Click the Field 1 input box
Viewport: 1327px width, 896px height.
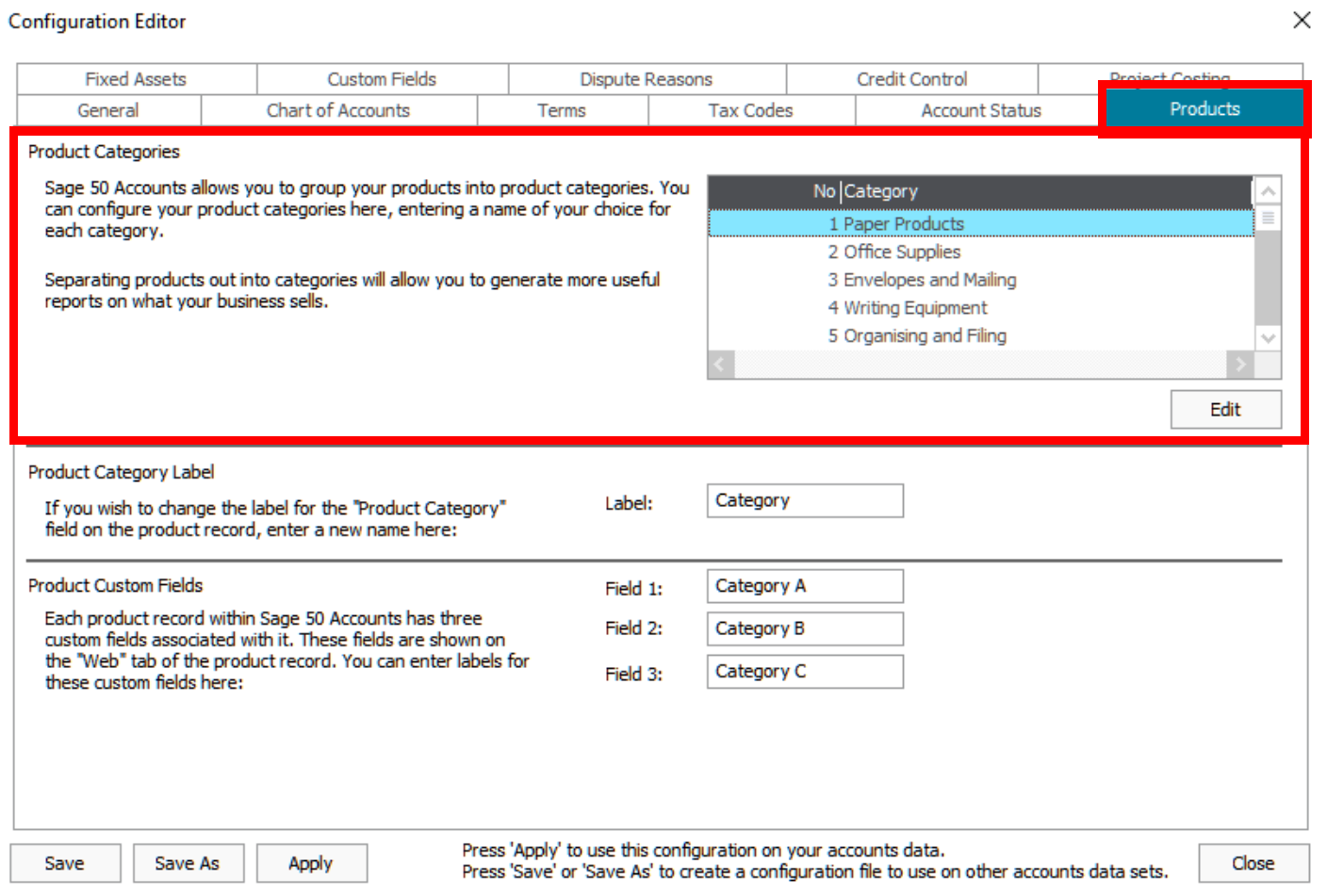click(804, 586)
